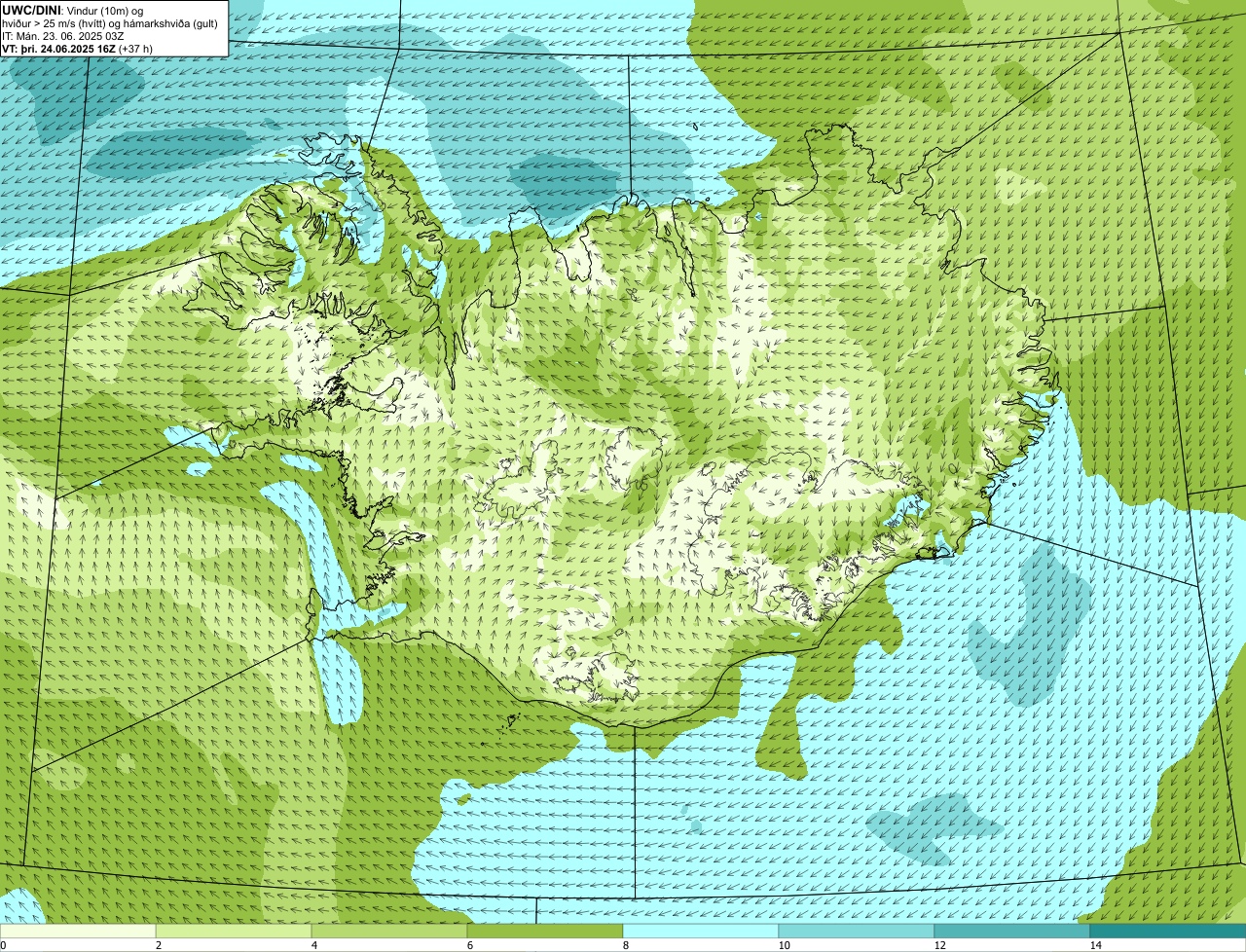This screenshot has height=952, width=1246.
Task: Click the scale label '4'
Action: (313, 945)
